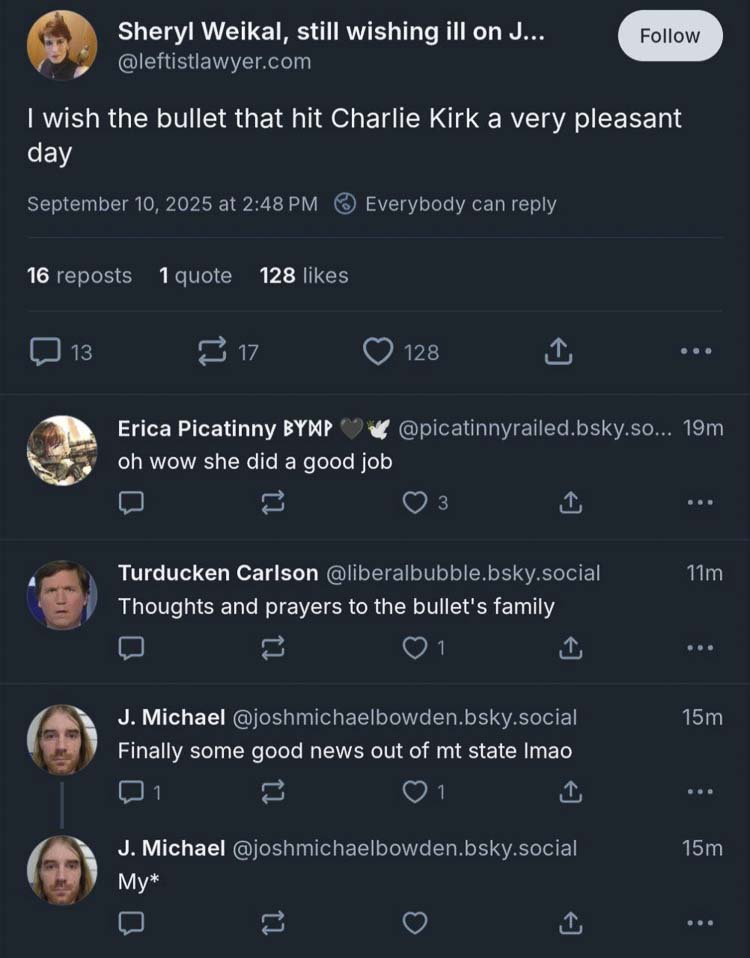Repost the main post with 17 reposts

212,351
